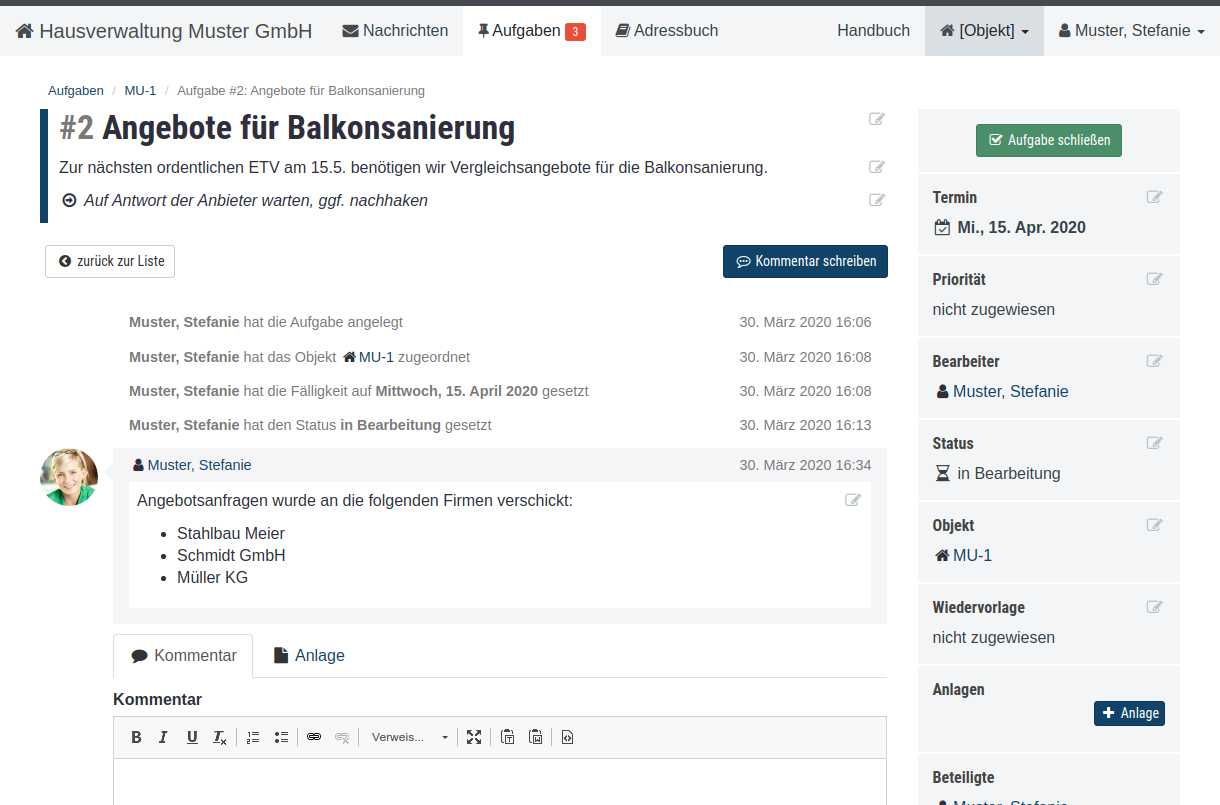1220x805 pixels.
Task: Switch to the Anlage tab
Action: [x=309, y=655]
